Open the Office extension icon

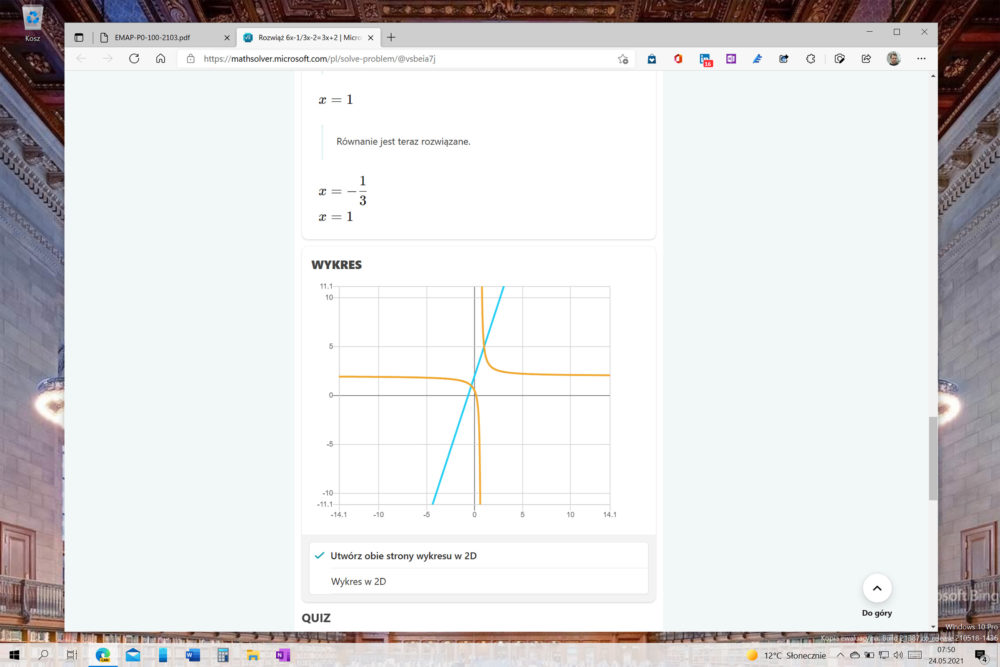pyautogui.click(x=678, y=59)
